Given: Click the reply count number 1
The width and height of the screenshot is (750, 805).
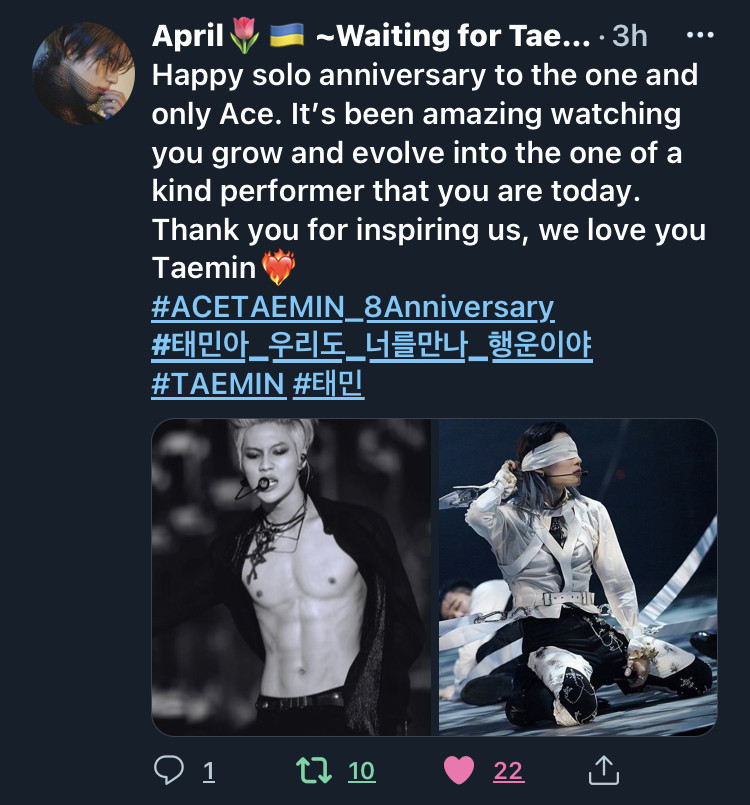Looking at the screenshot, I should [x=209, y=771].
